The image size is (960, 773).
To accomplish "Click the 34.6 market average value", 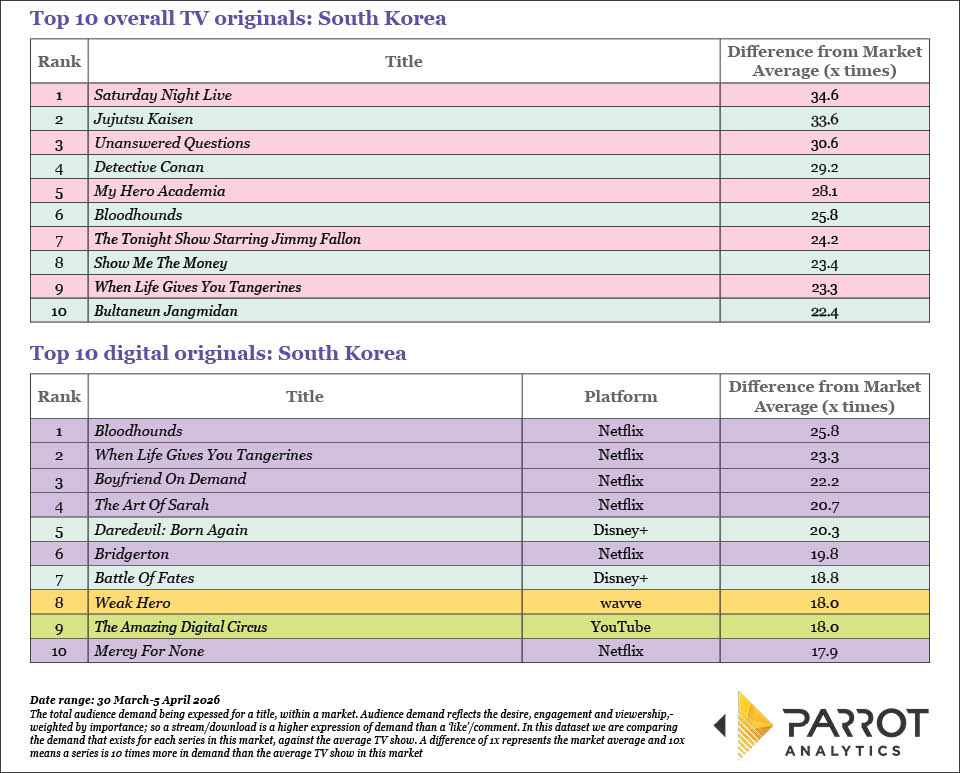I will point(825,95).
